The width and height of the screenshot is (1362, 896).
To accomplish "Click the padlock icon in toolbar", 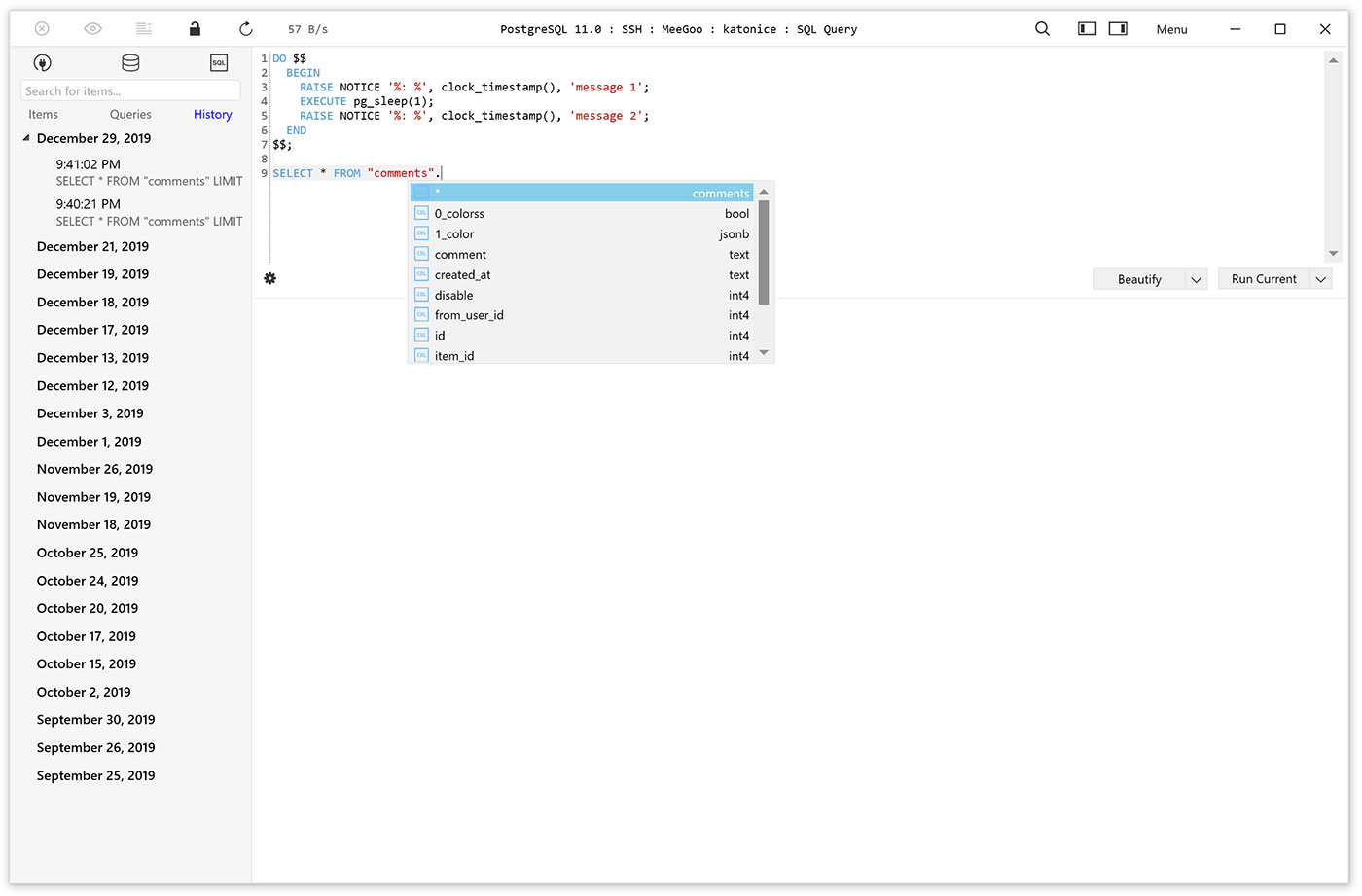I will click(195, 29).
